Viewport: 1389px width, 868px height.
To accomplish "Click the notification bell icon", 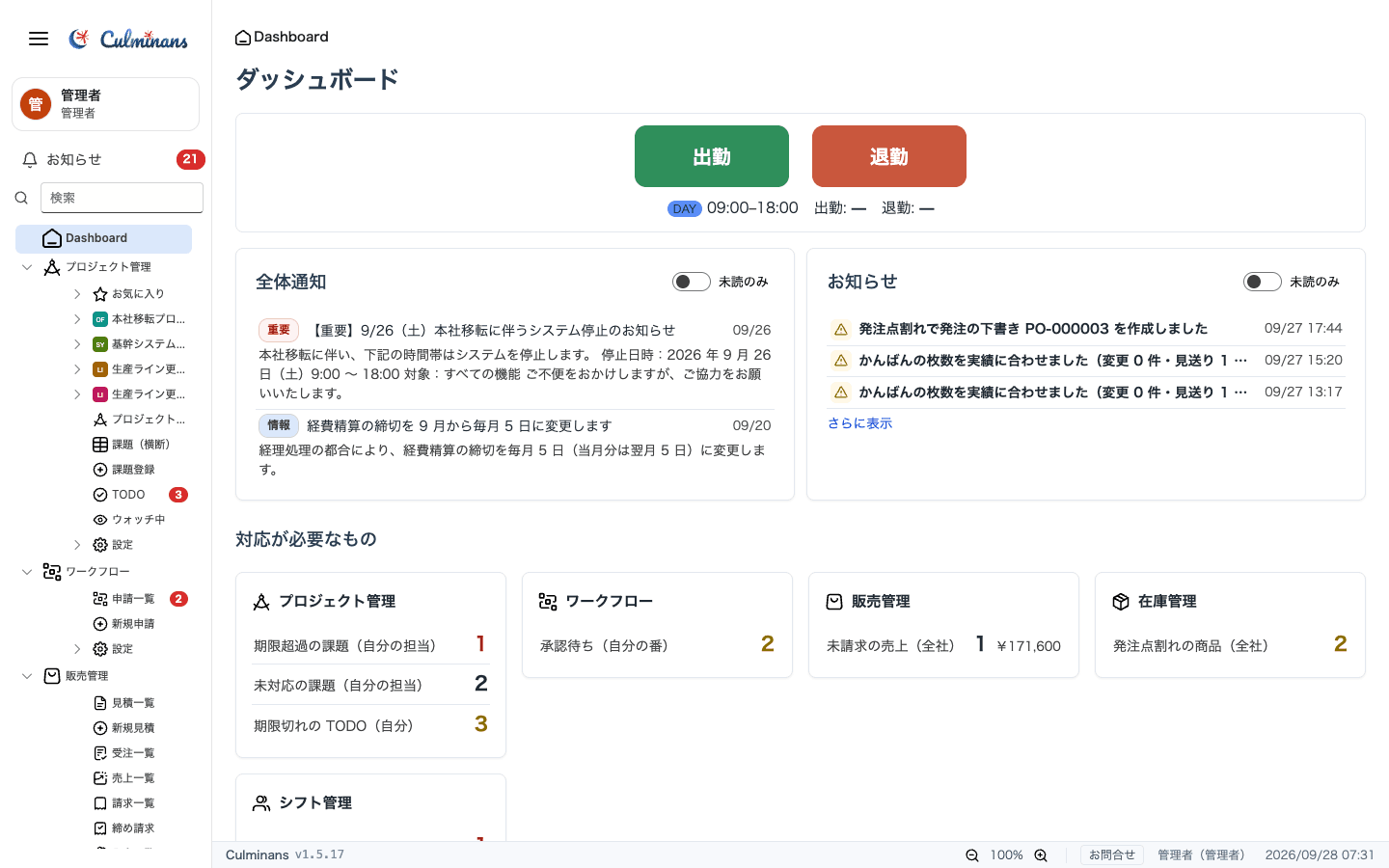I will point(30,160).
